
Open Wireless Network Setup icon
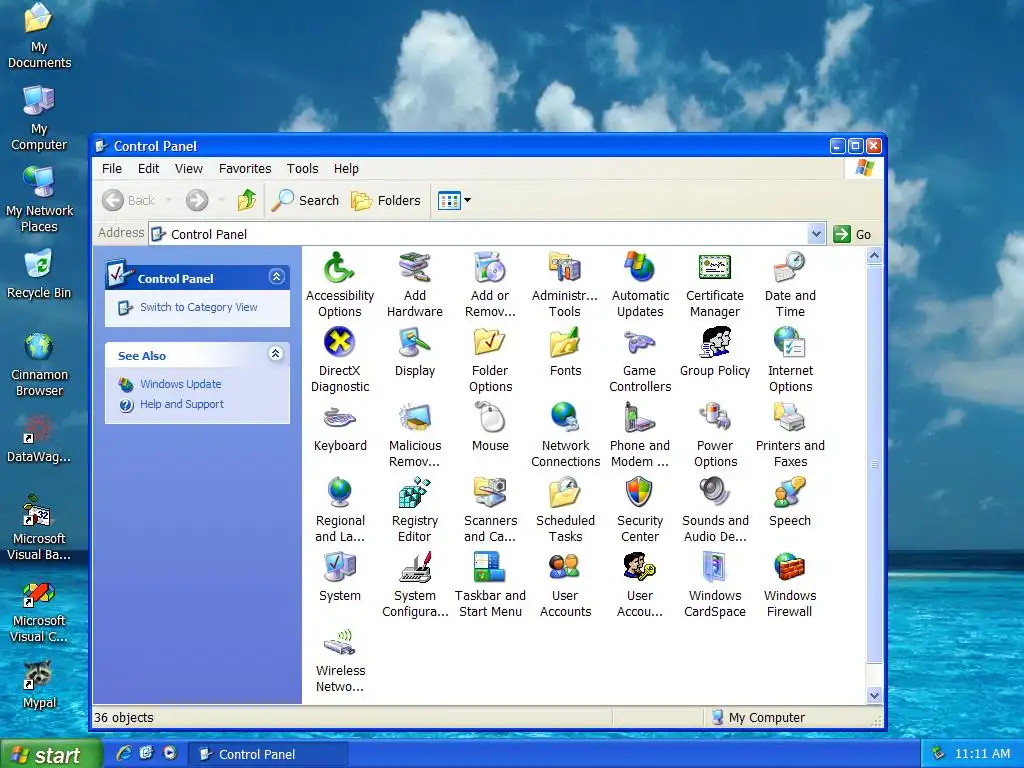[340, 643]
